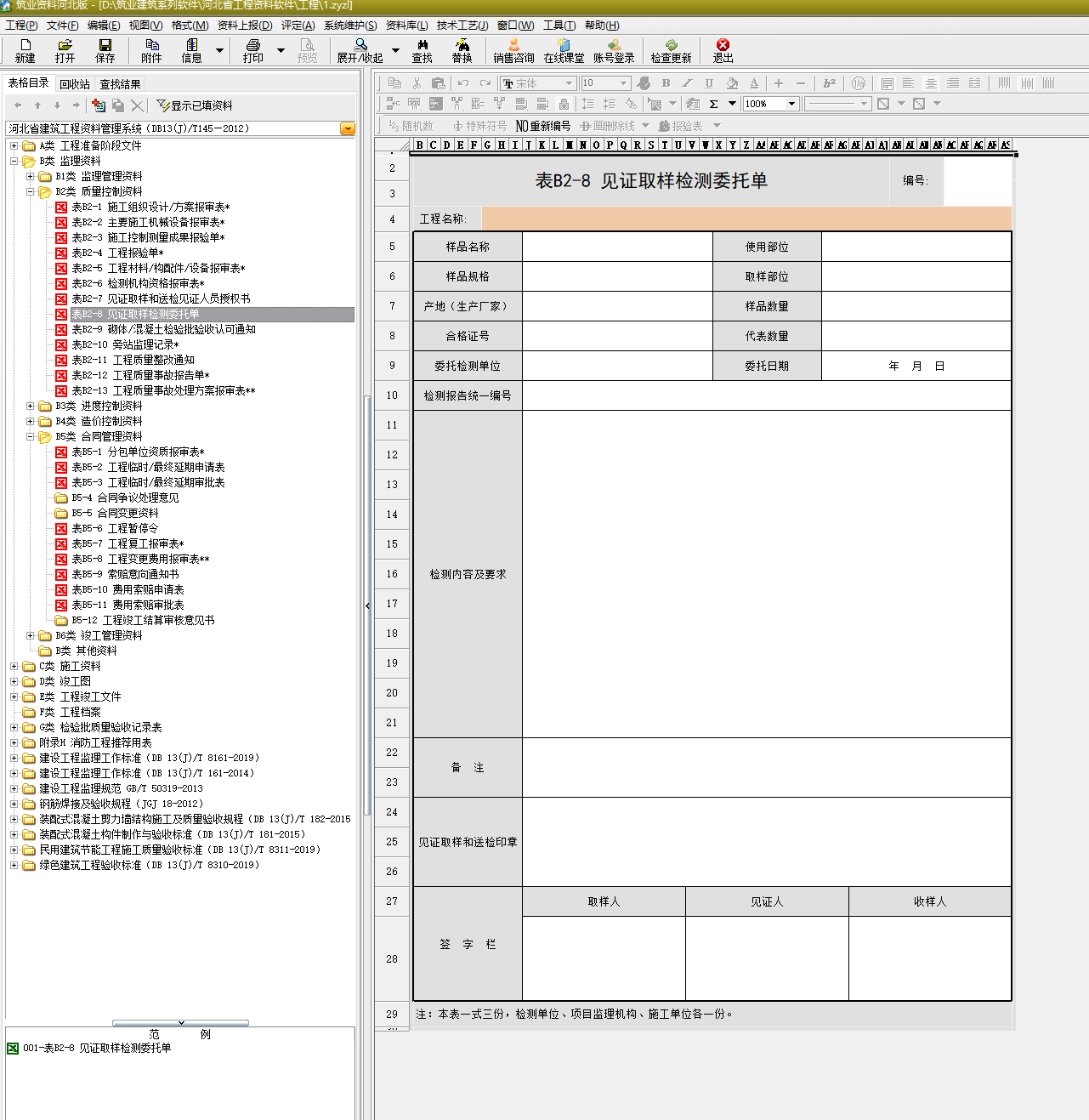Click the Sigma sum icon
Screen dimensions: 1089x1120
pyautogui.click(x=713, y=104)
